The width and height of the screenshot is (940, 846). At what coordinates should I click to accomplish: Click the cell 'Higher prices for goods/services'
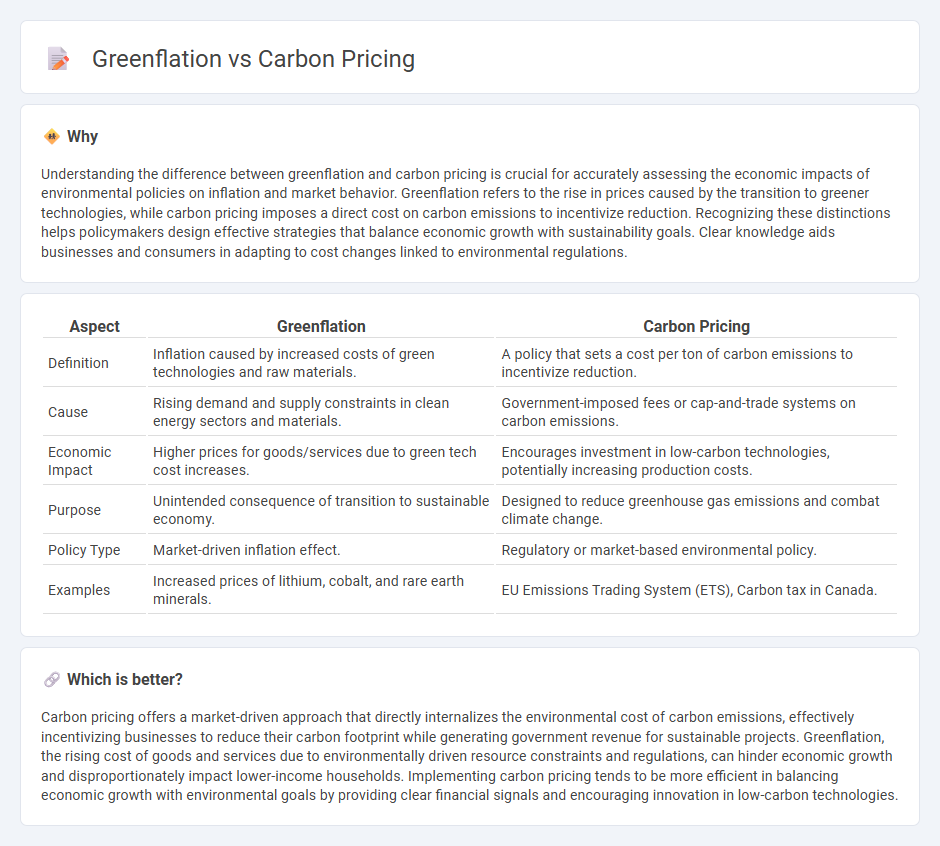(321, 461)
